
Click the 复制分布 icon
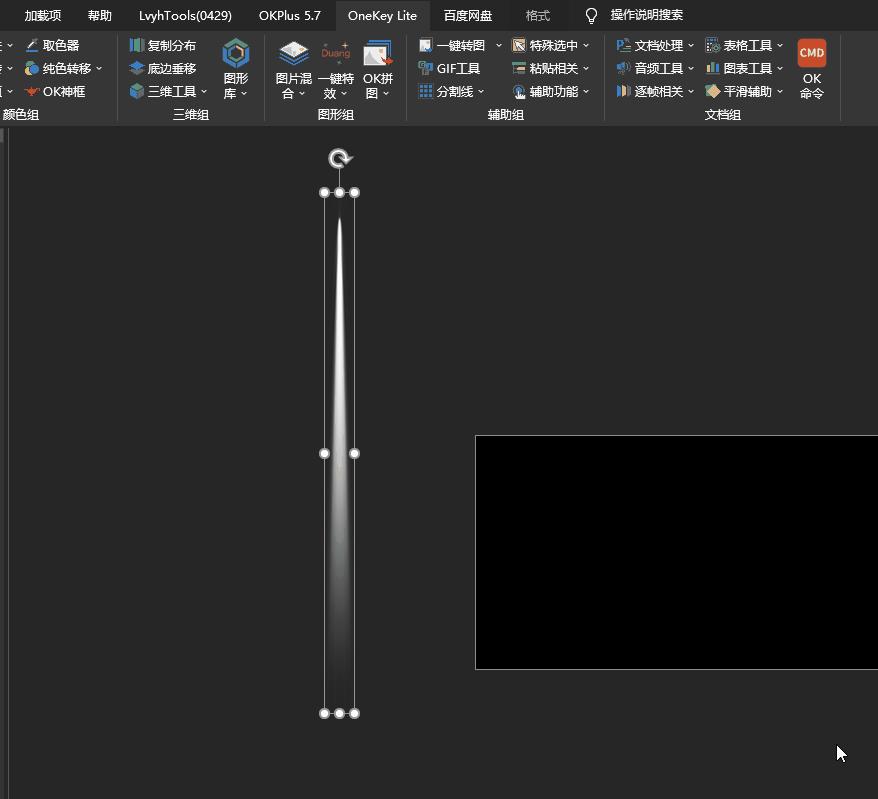pos(137,45)
